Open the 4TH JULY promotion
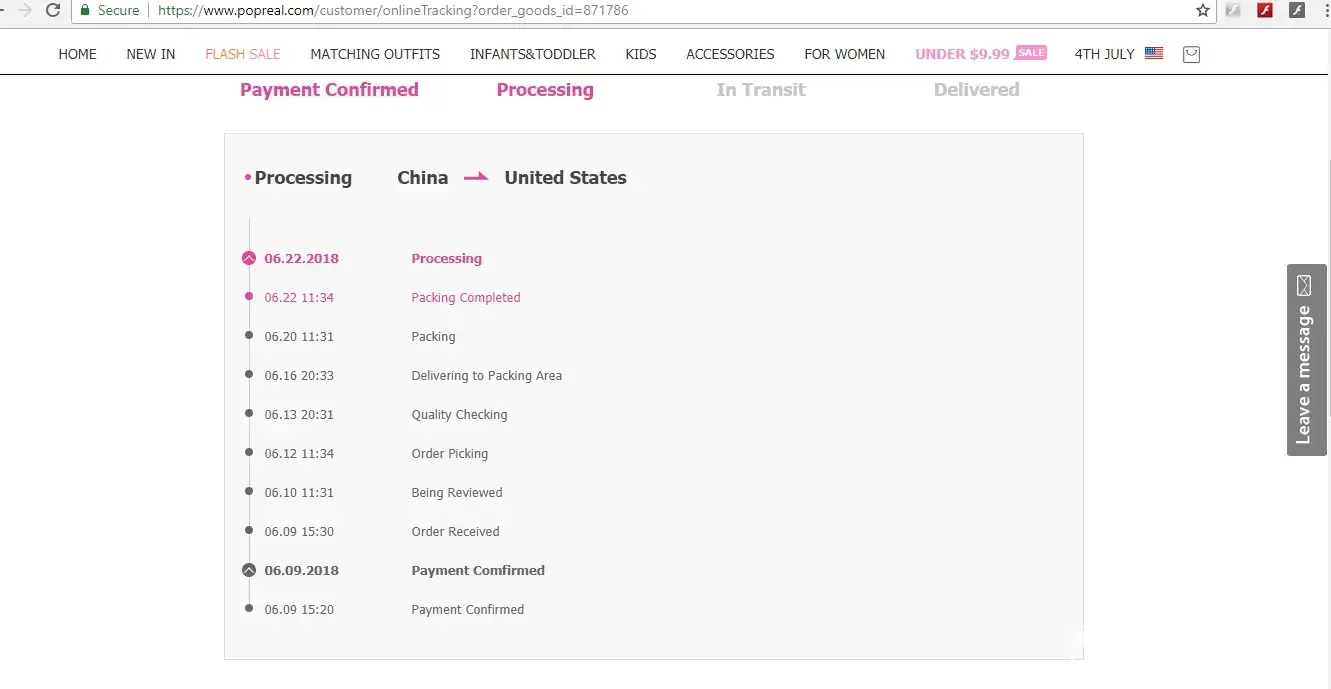This screenshot has height=689, width=1331. point(1104,54)
